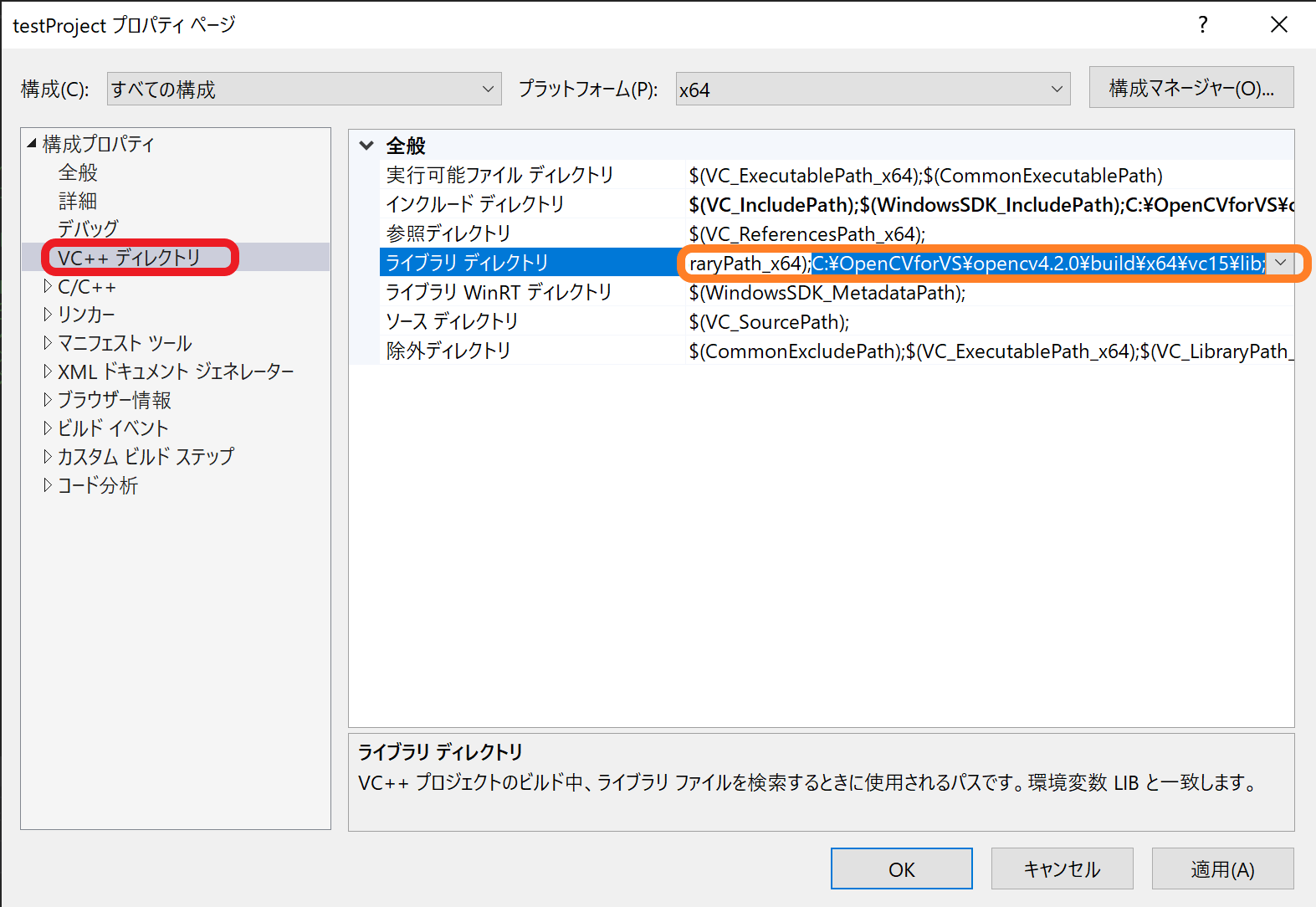The image size is (1316, 907).
Task: Expand the カスタム ビルド ステップ node
Action: (48, 457)
